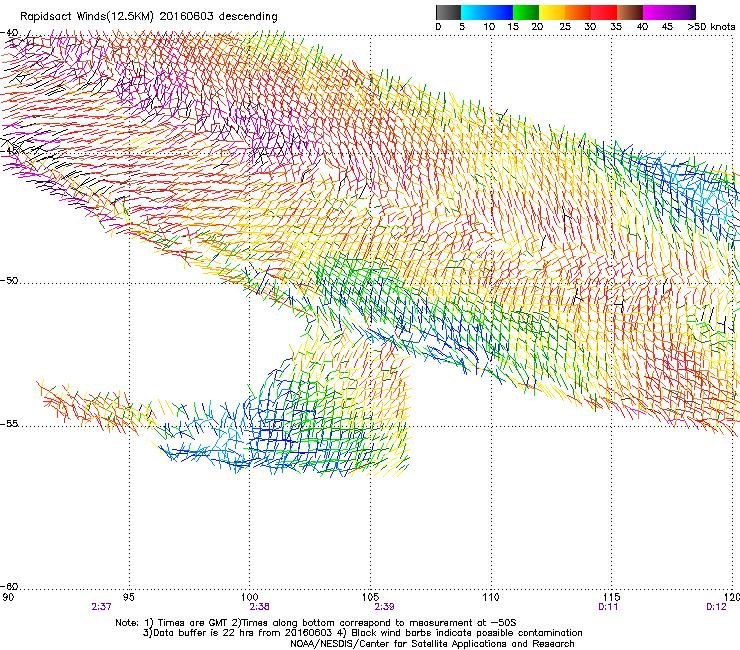
Task: Click the '2:37' swath time label
Action: 101,607
